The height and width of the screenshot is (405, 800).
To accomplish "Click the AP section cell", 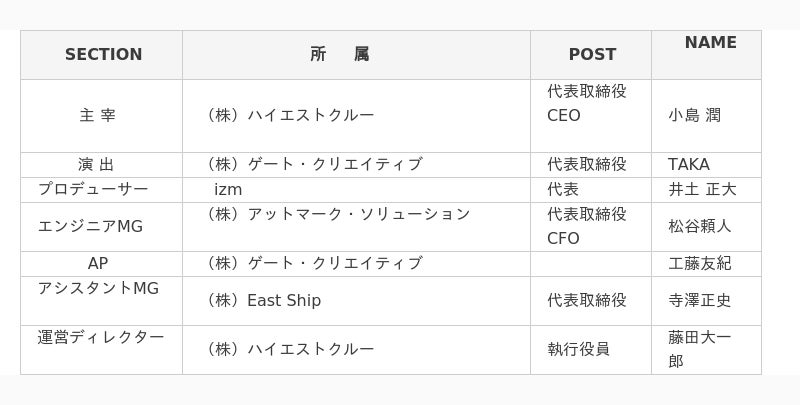I will [98, 263].
